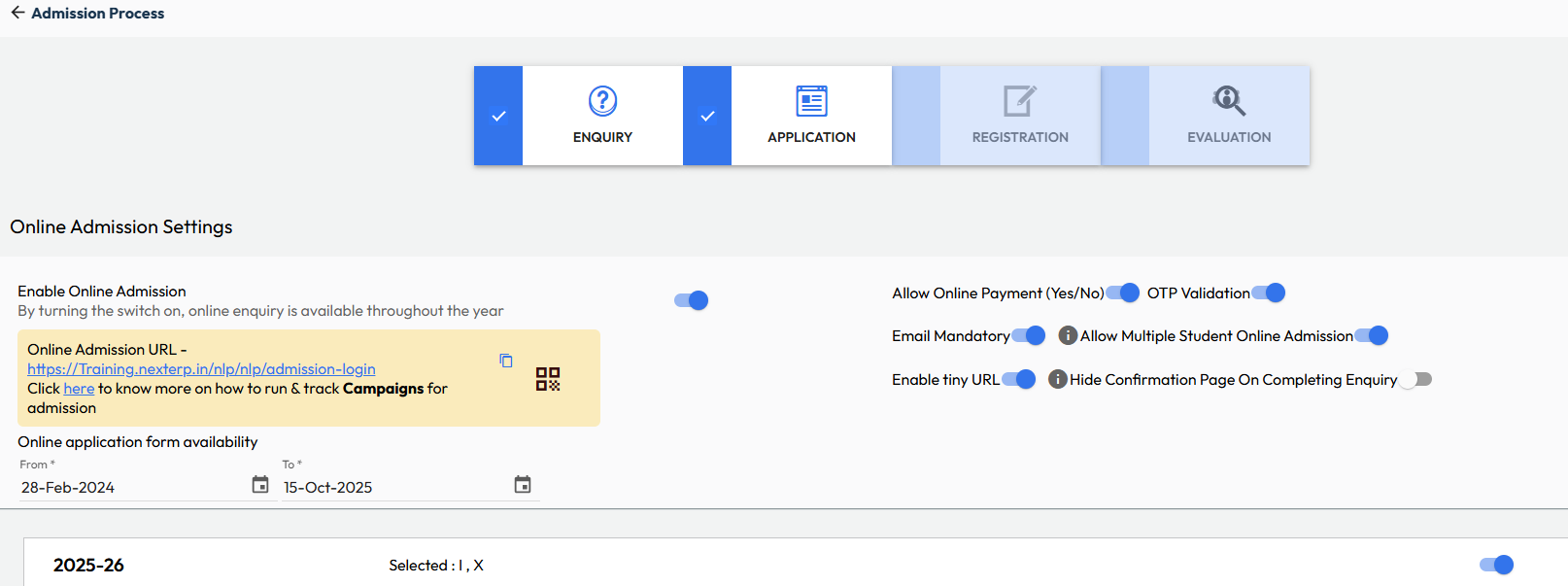The height and width of the screenshot is (586, 1568).
Task: Open the QR code for admission URL
Action: (x=548, y=379)
